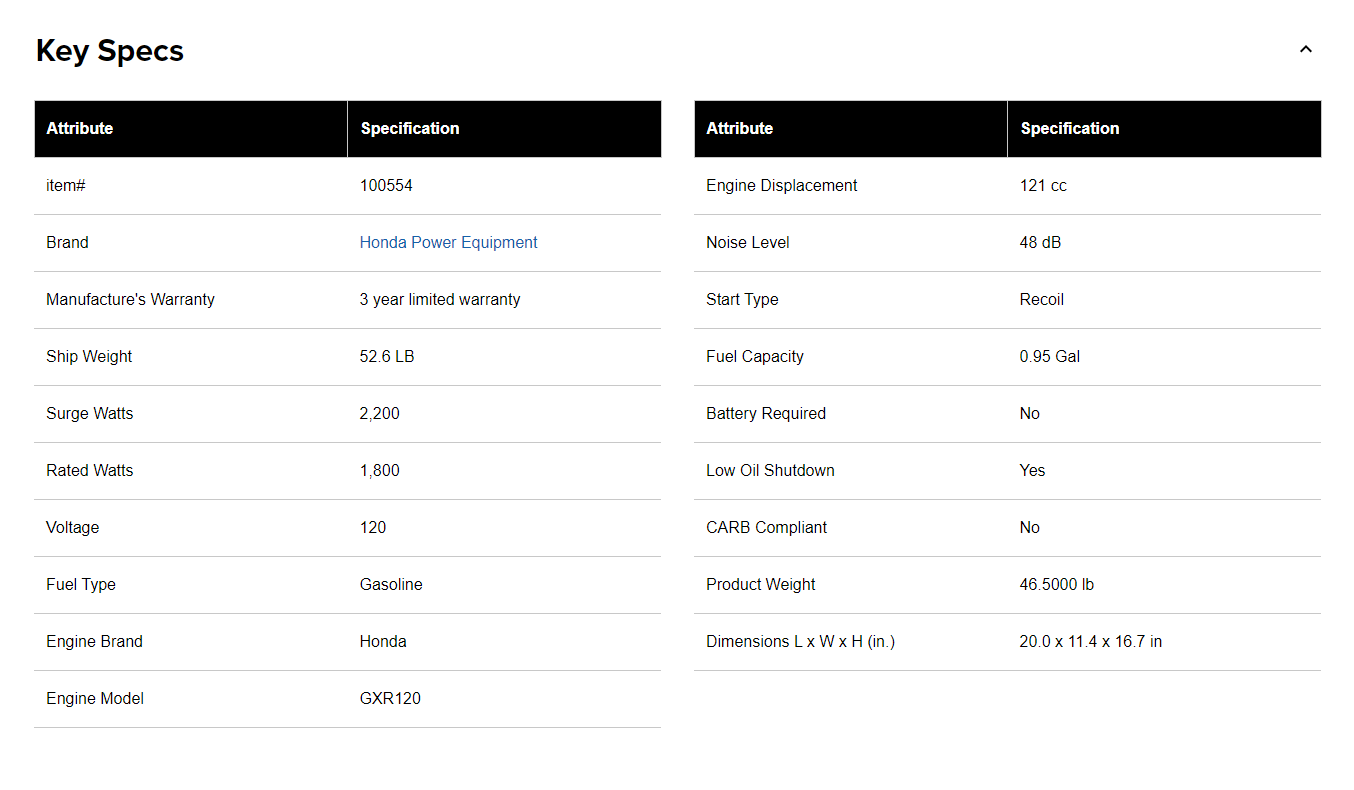Click the Product Weight 46.5000 lb value

click(1057, 585)
